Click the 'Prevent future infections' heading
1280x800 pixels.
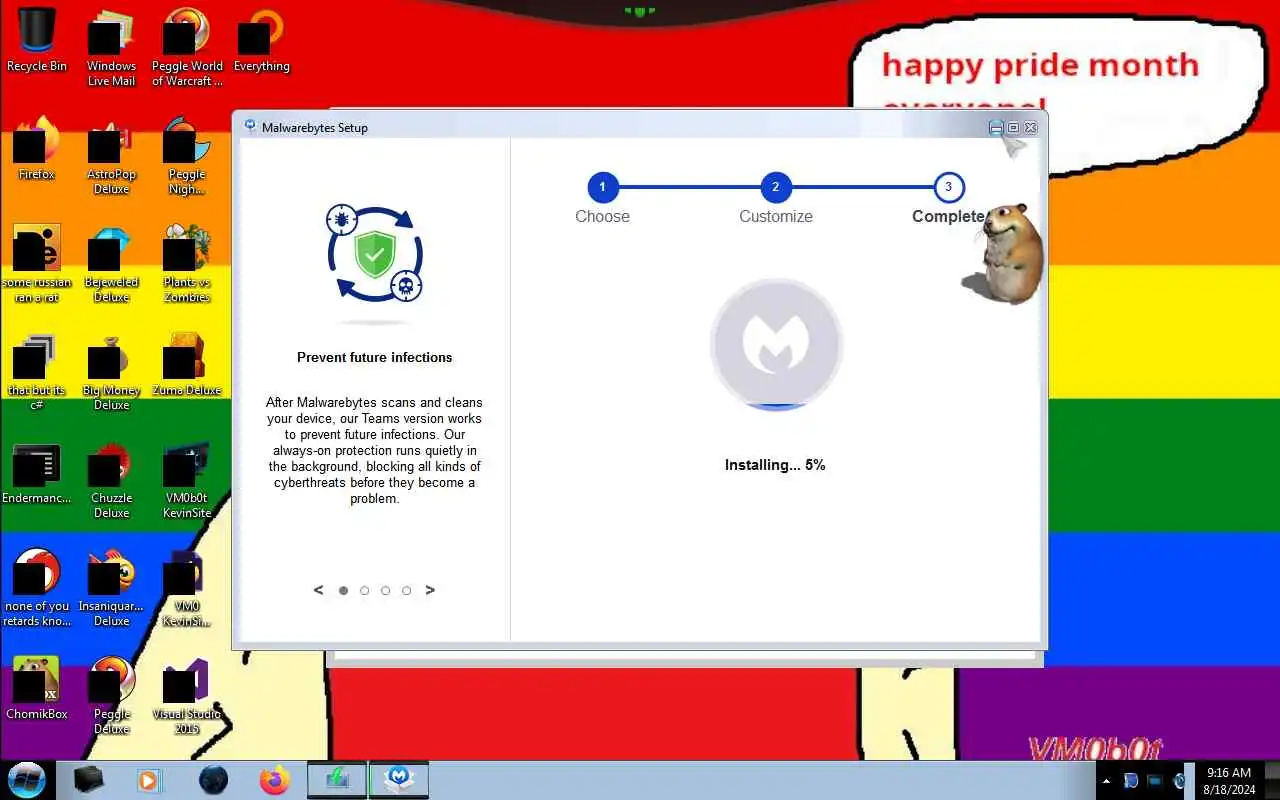tap(375, 357)
